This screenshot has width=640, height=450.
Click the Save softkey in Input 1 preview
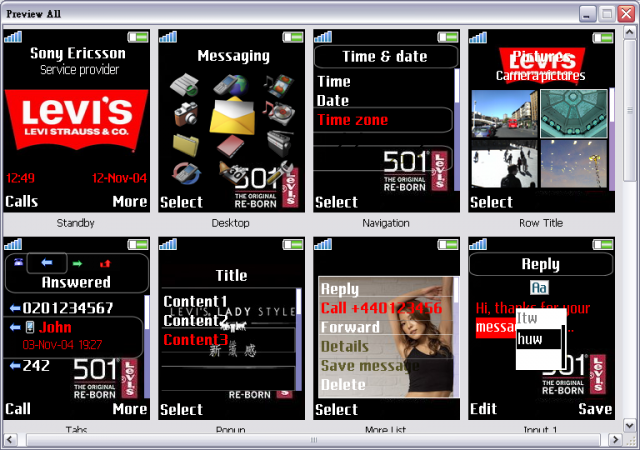595,409
